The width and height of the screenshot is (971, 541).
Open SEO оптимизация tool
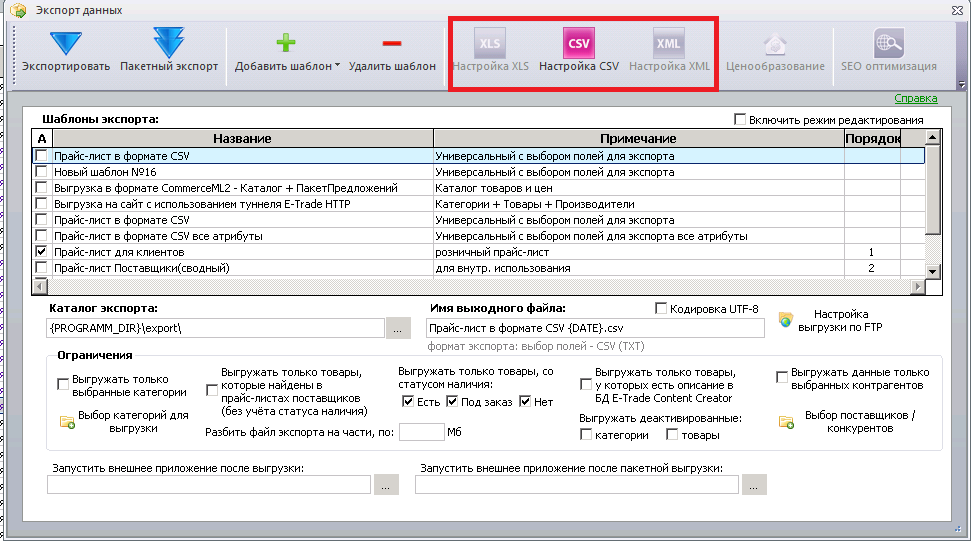point(889,51)
